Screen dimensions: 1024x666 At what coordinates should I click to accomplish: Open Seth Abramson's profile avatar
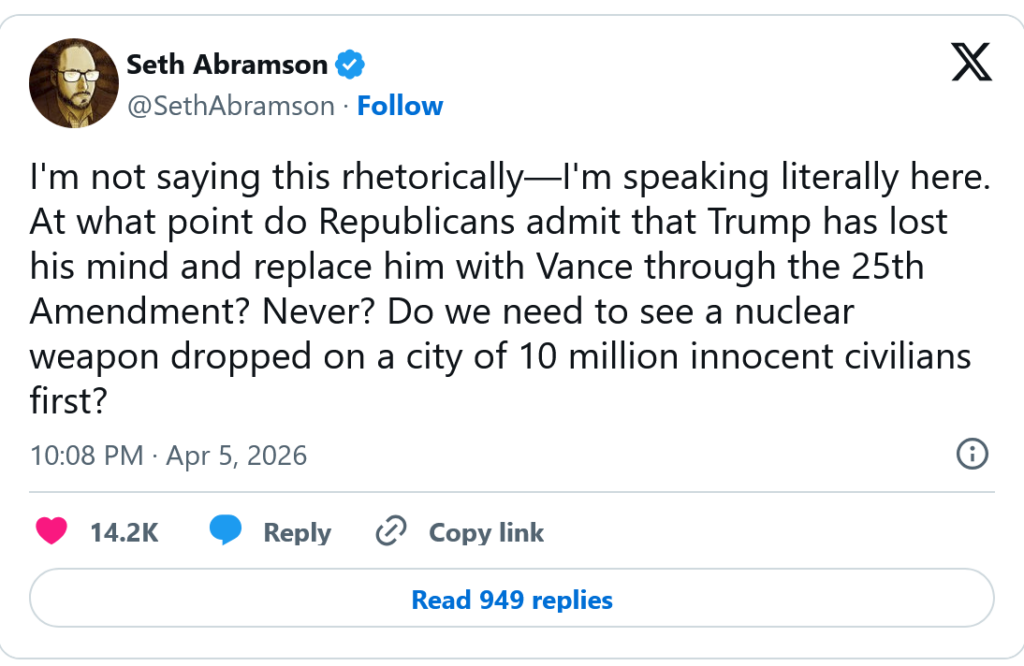tap(73, 84)
